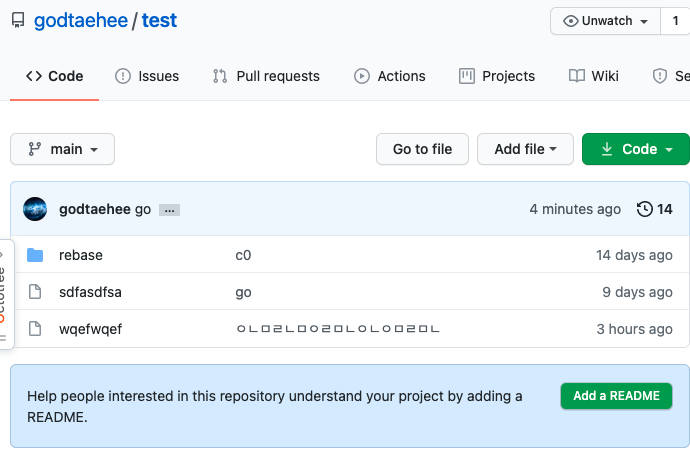690x465 pixels.
Task: Click the rebase folder icon
Action: pos(36,255)
